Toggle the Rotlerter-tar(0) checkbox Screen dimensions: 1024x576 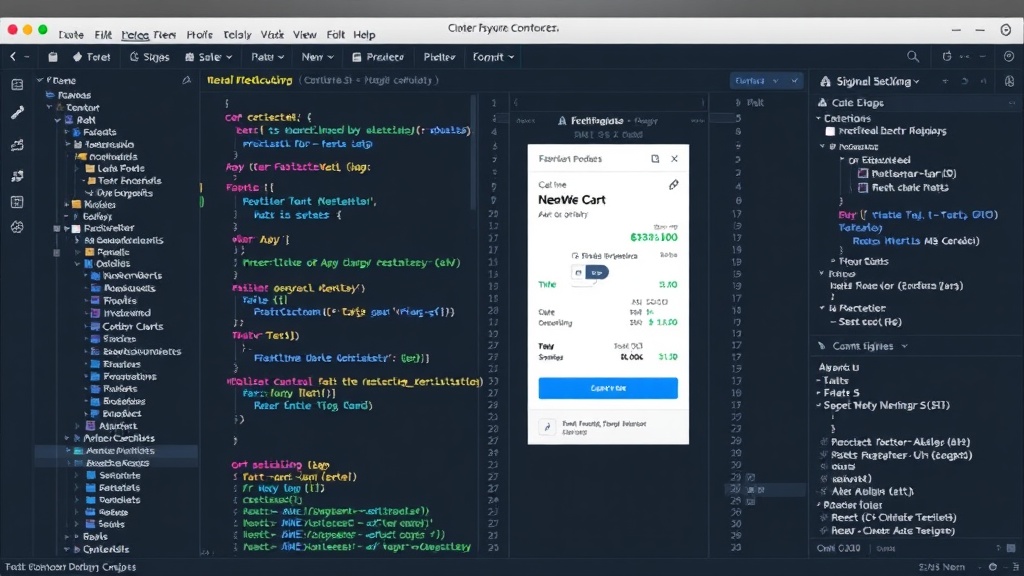coord(863,174)
